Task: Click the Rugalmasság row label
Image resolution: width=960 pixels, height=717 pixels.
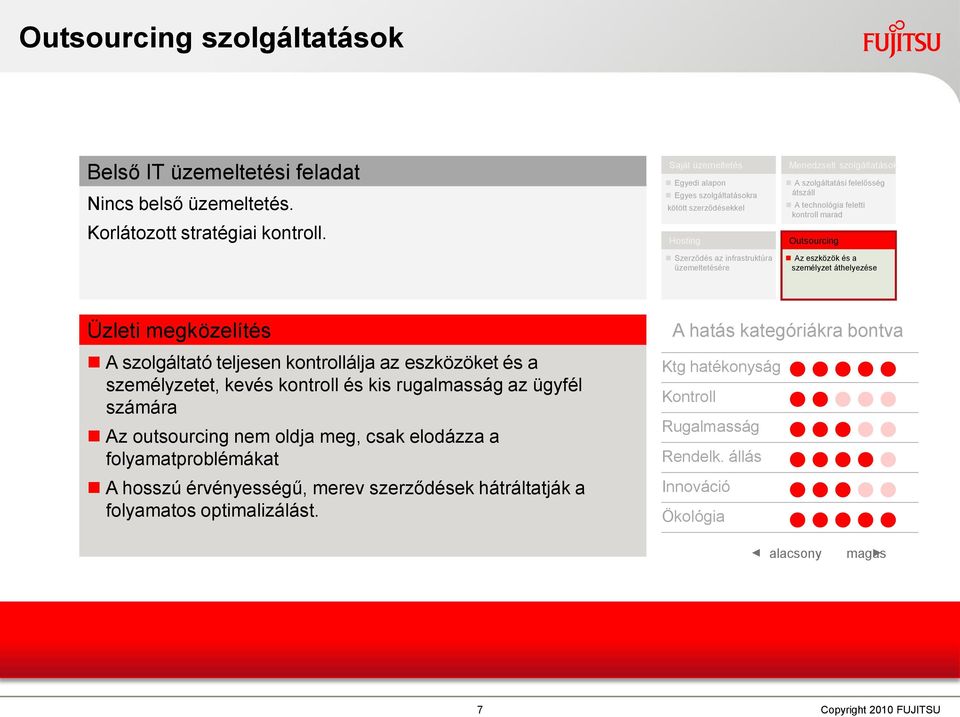Action: point(710,427)
